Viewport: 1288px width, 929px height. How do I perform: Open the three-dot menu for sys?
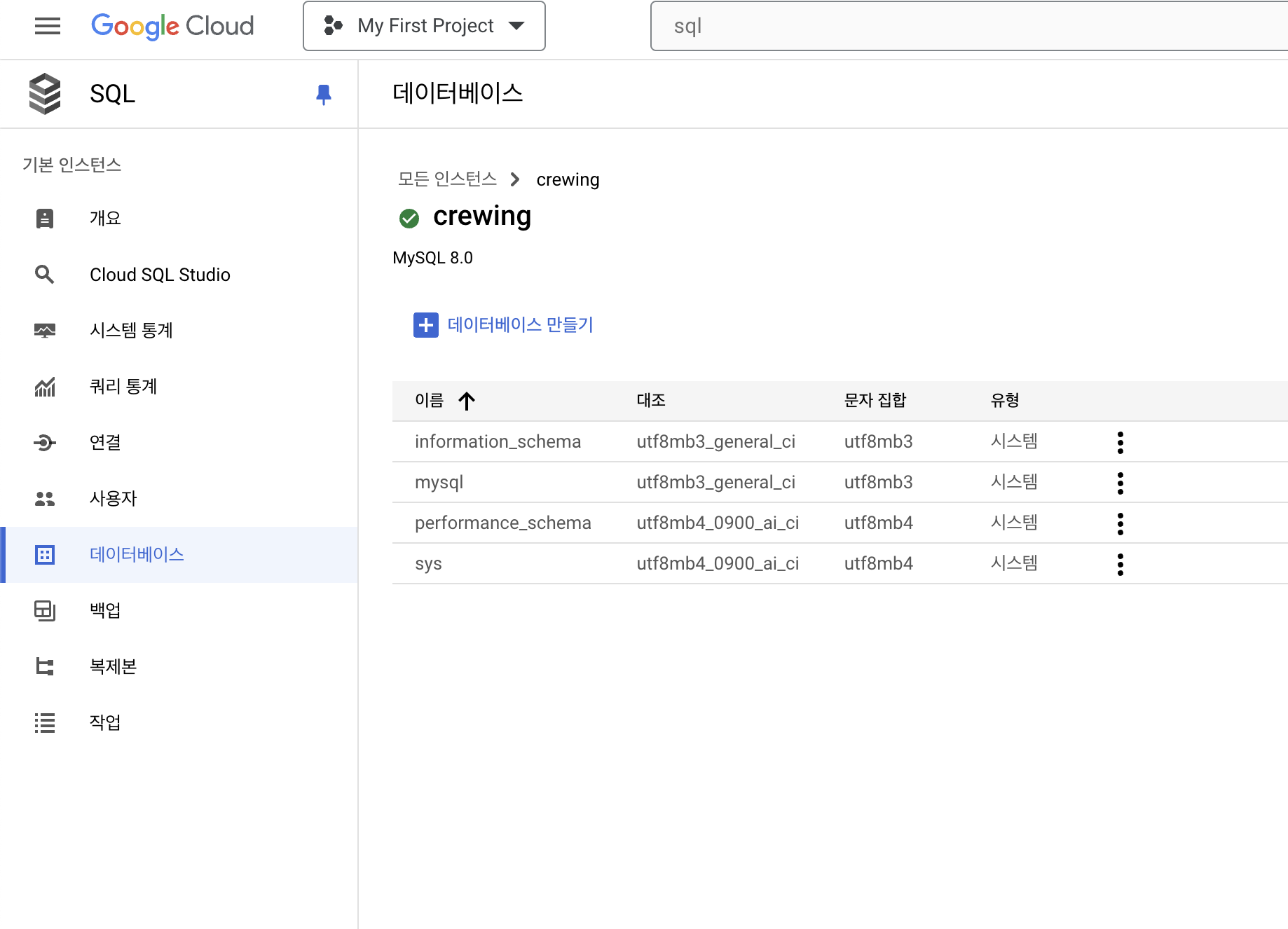[1121, 565]
